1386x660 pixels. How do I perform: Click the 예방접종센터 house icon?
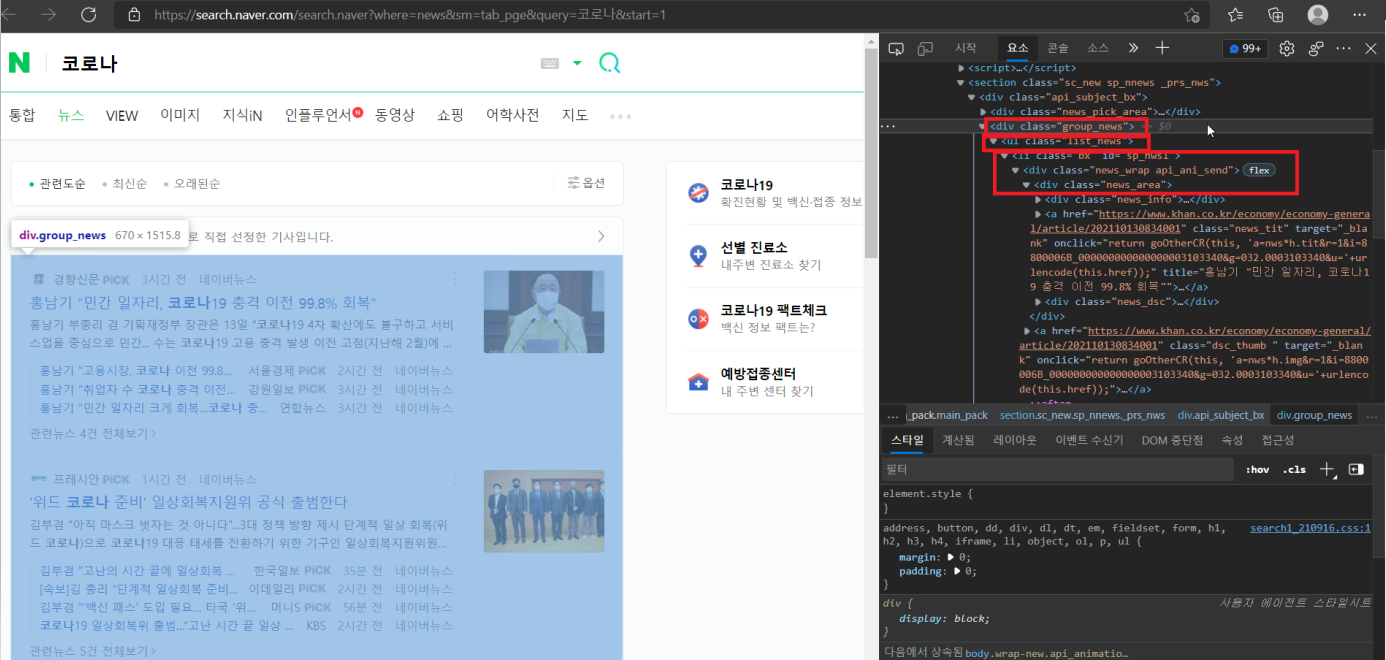coord(699,382)
